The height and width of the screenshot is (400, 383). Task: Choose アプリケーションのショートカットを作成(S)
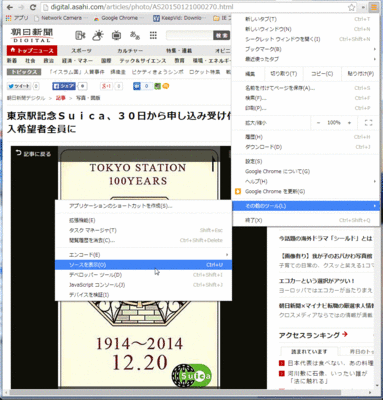(143, 206)
